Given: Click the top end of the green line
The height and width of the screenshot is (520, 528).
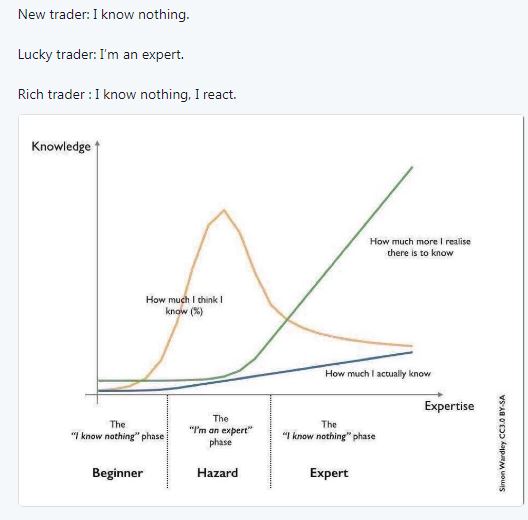Looking at the screenshot, I should point(412,167).
